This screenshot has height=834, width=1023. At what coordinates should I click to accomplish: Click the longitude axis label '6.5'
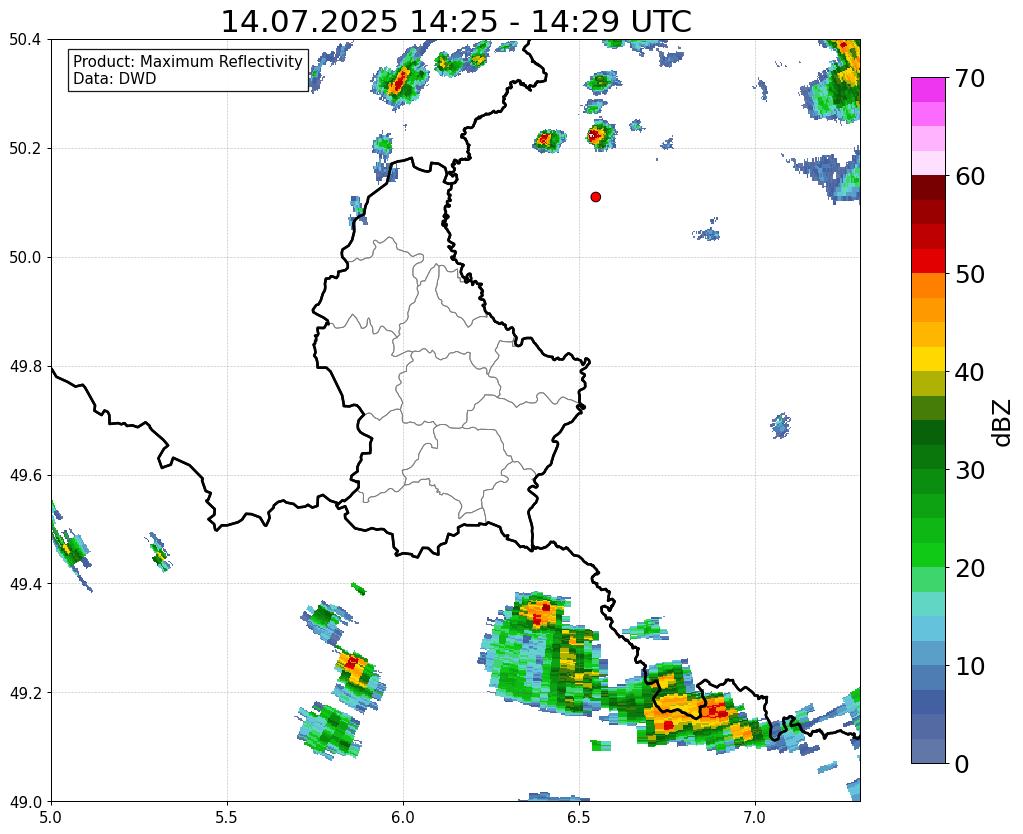(579, 818)
